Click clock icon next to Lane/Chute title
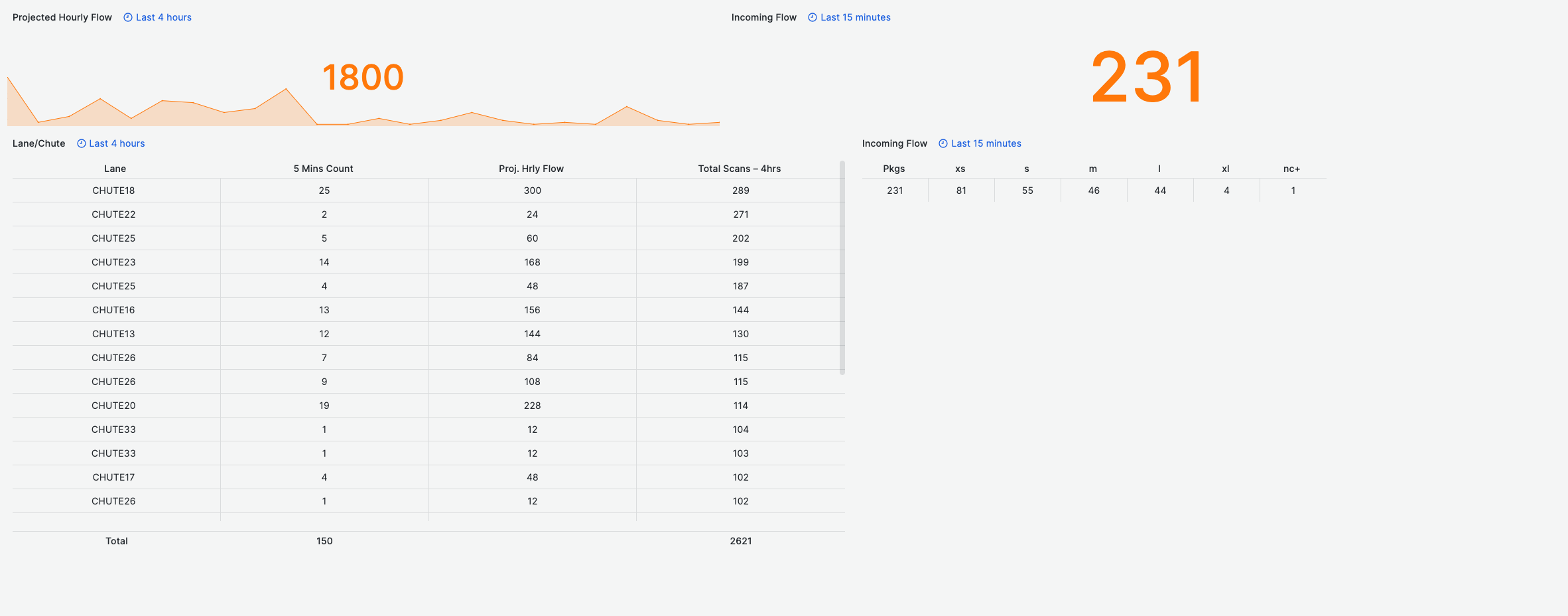Image resolution: width=1568 pixels, height=616 pixels. pyautogui.click(x=82, y=143)
